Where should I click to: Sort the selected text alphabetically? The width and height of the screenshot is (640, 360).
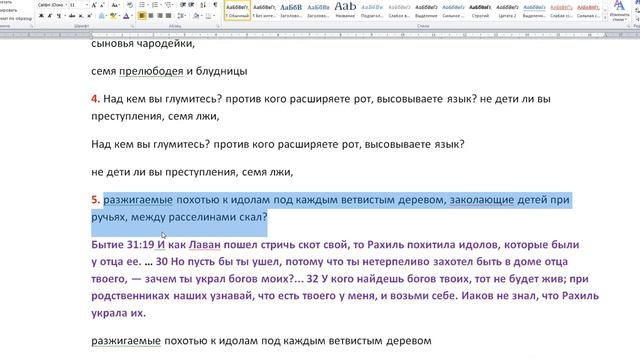click(x=203, y=5)
